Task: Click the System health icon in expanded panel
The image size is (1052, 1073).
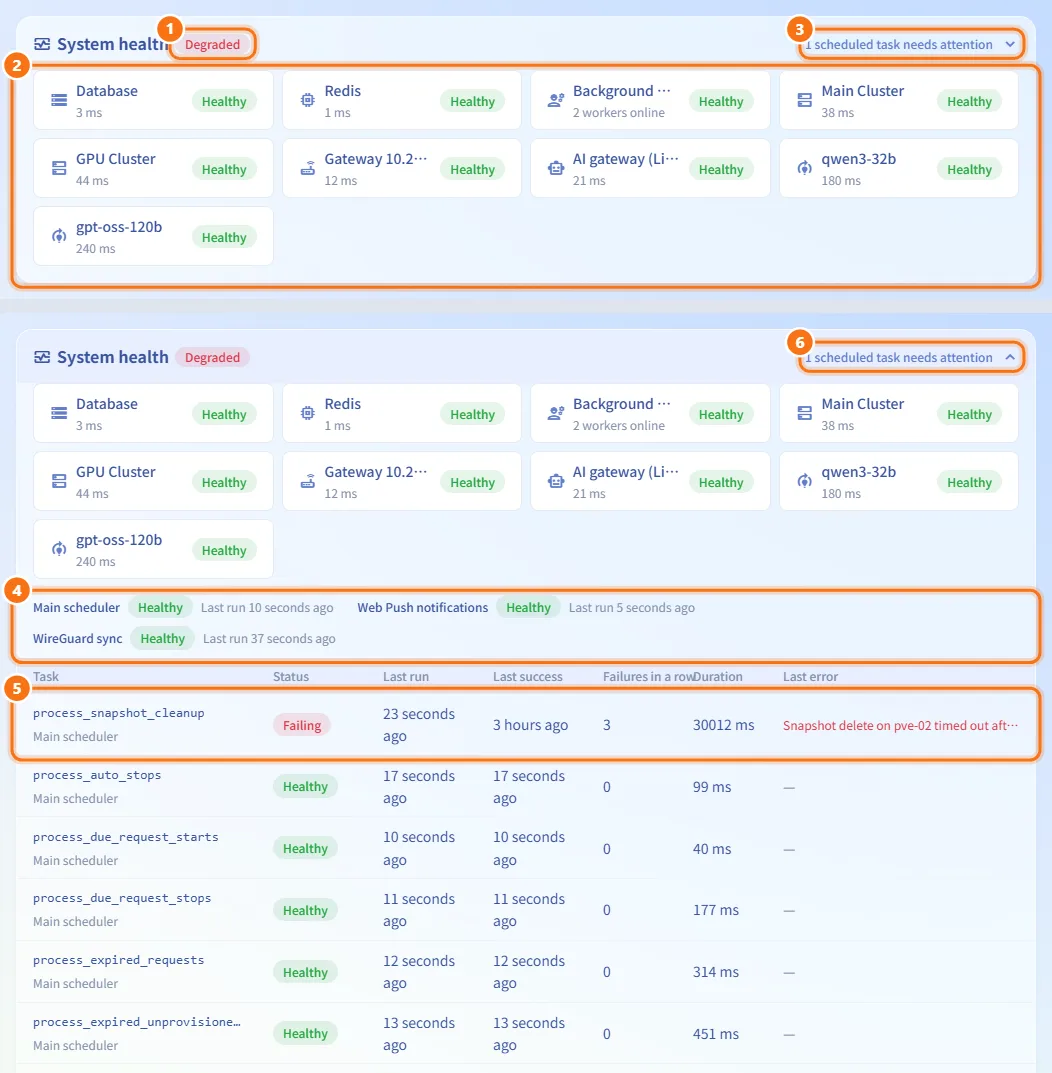Action: point(42,357)
